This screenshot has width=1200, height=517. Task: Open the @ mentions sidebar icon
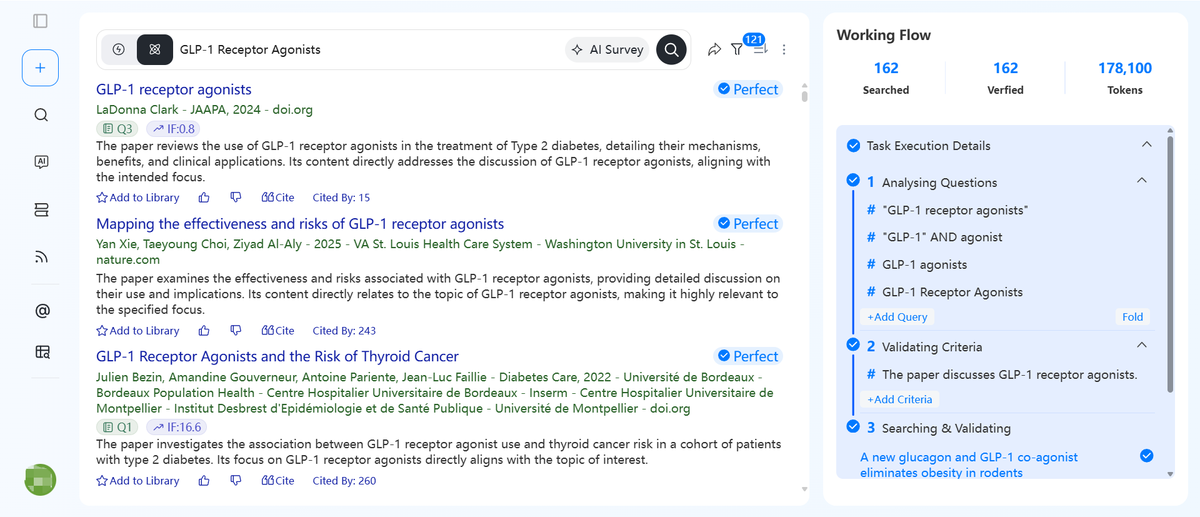click(x=41, y=311)
